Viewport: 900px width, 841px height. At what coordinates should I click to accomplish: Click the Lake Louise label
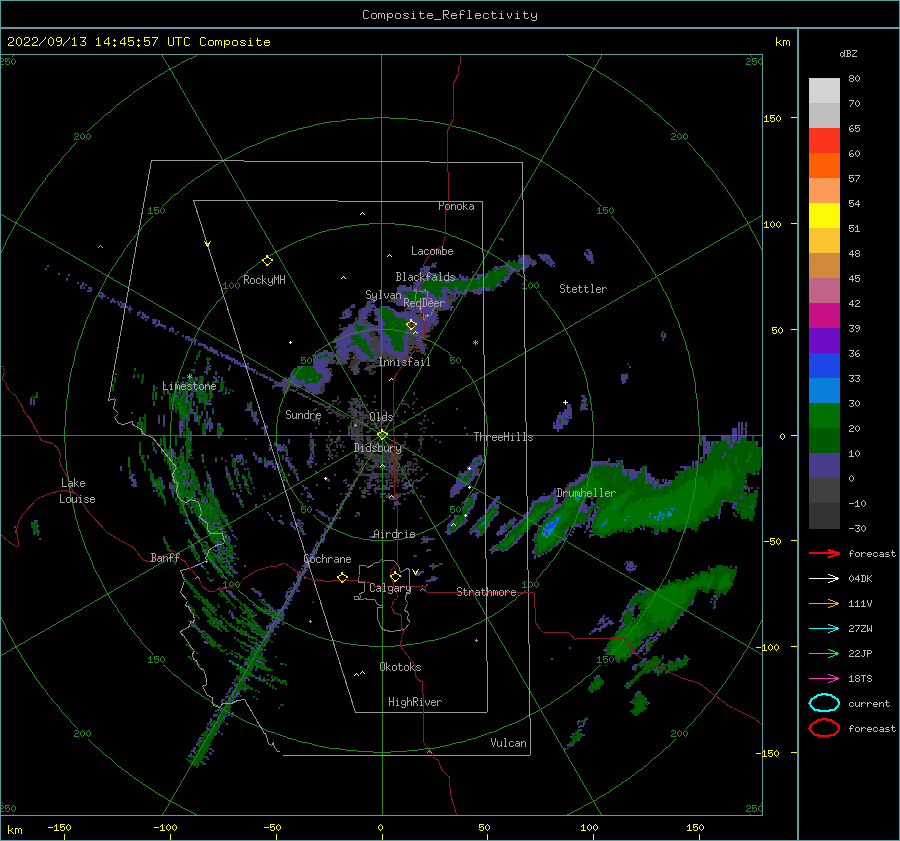77,491
